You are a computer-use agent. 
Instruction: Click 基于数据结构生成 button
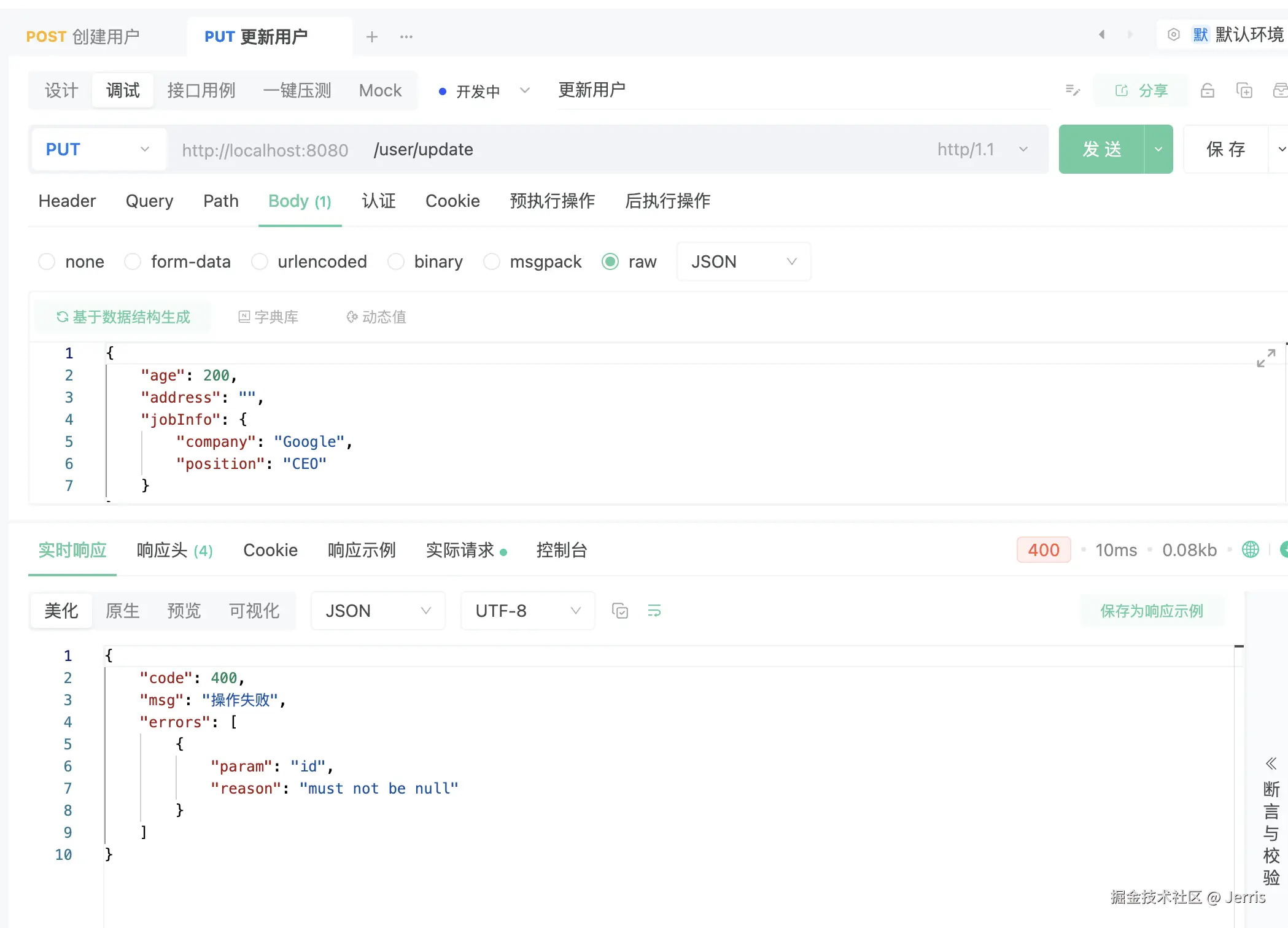pos(123,317)
